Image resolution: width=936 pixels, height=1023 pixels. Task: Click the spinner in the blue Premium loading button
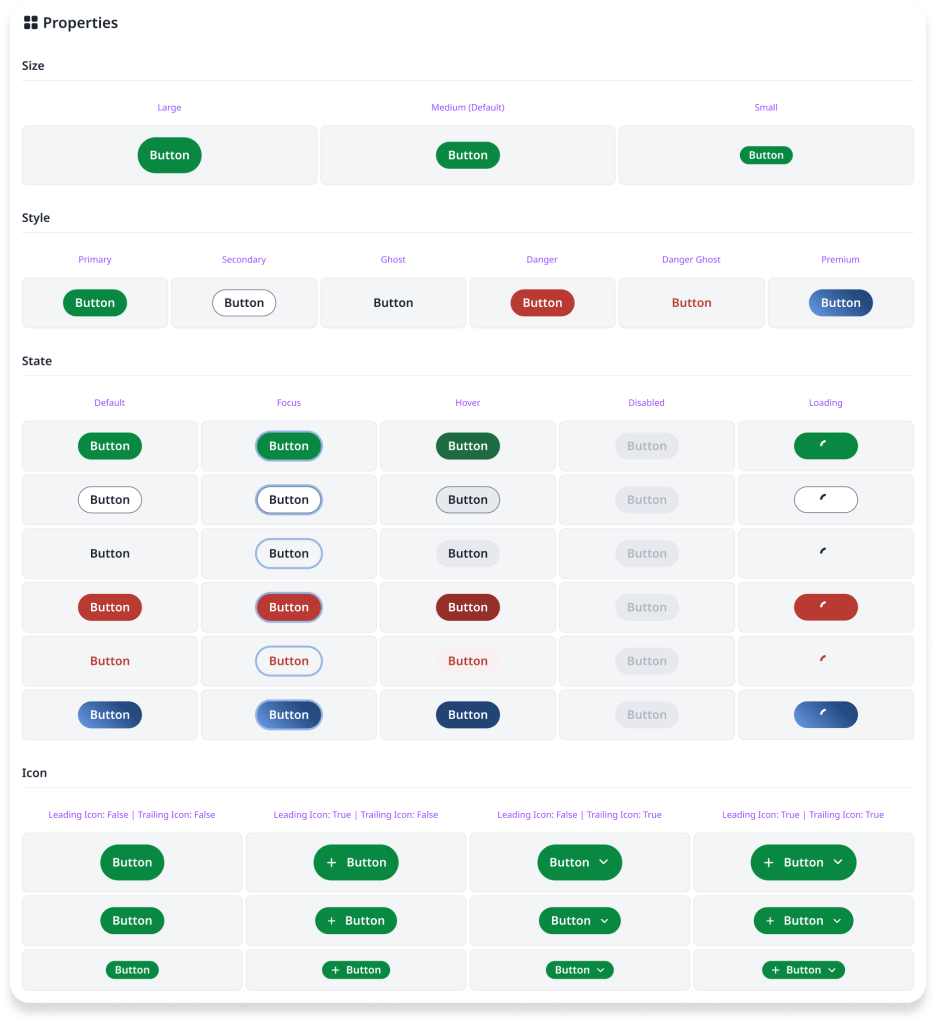(x=823, y=711)
